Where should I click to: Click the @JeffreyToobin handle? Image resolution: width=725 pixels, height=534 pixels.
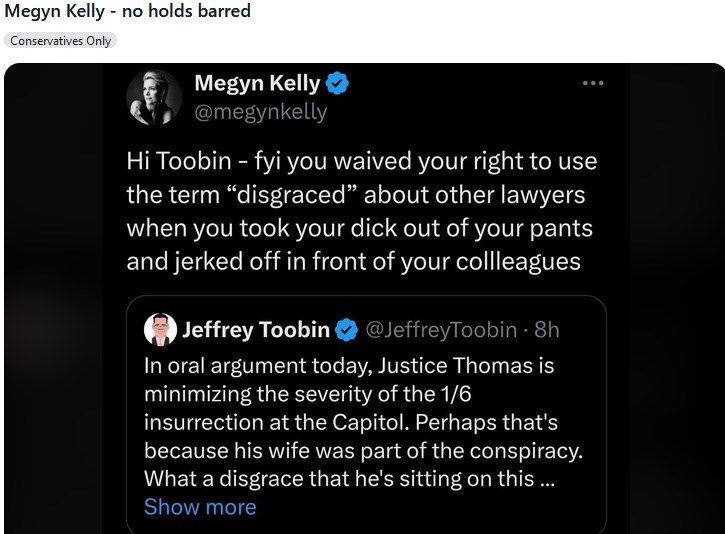(441, 329)
